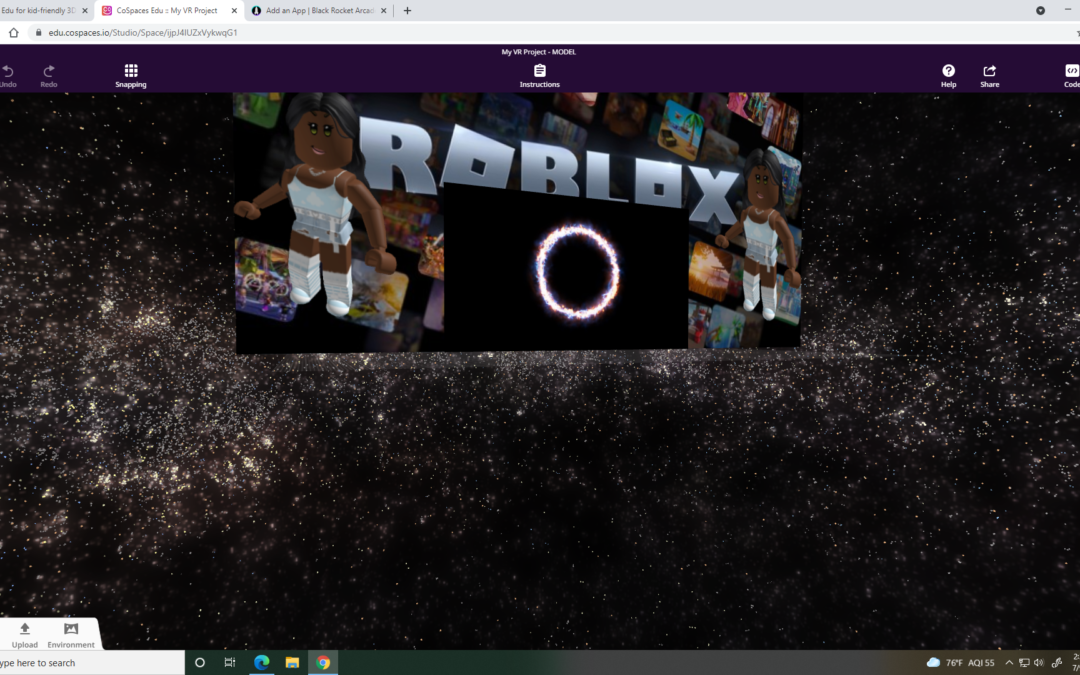Open a new browser tab
The height and width of the screenshot is (675, 1080).
coord(407,10)
